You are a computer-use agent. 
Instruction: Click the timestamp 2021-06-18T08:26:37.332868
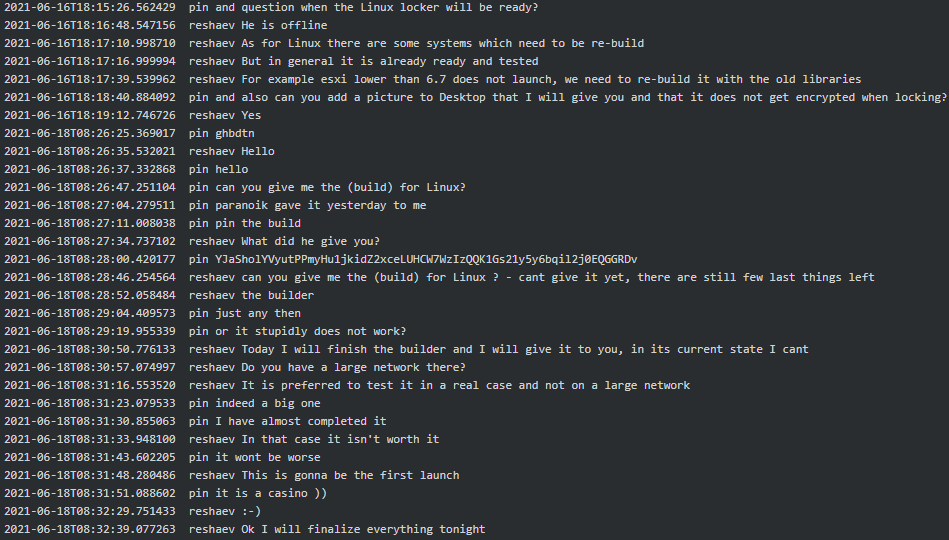pos(90,170)
